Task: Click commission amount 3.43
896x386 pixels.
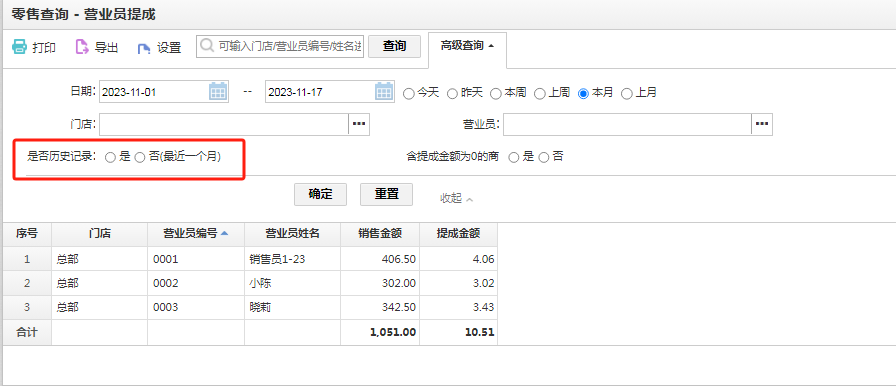Action: (458, 307)
